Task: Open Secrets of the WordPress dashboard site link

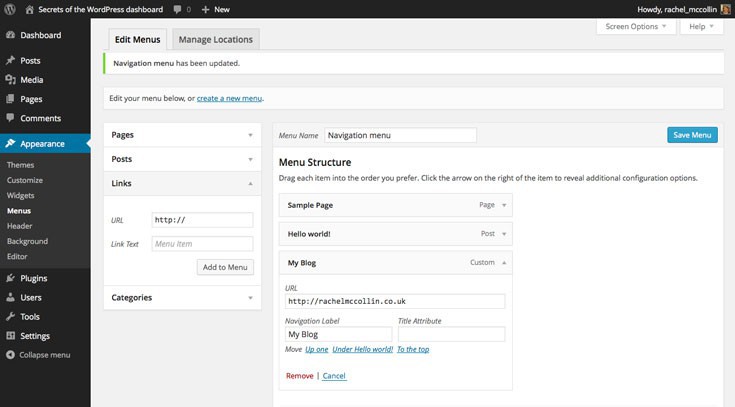Action: click(x=100, y=9)
